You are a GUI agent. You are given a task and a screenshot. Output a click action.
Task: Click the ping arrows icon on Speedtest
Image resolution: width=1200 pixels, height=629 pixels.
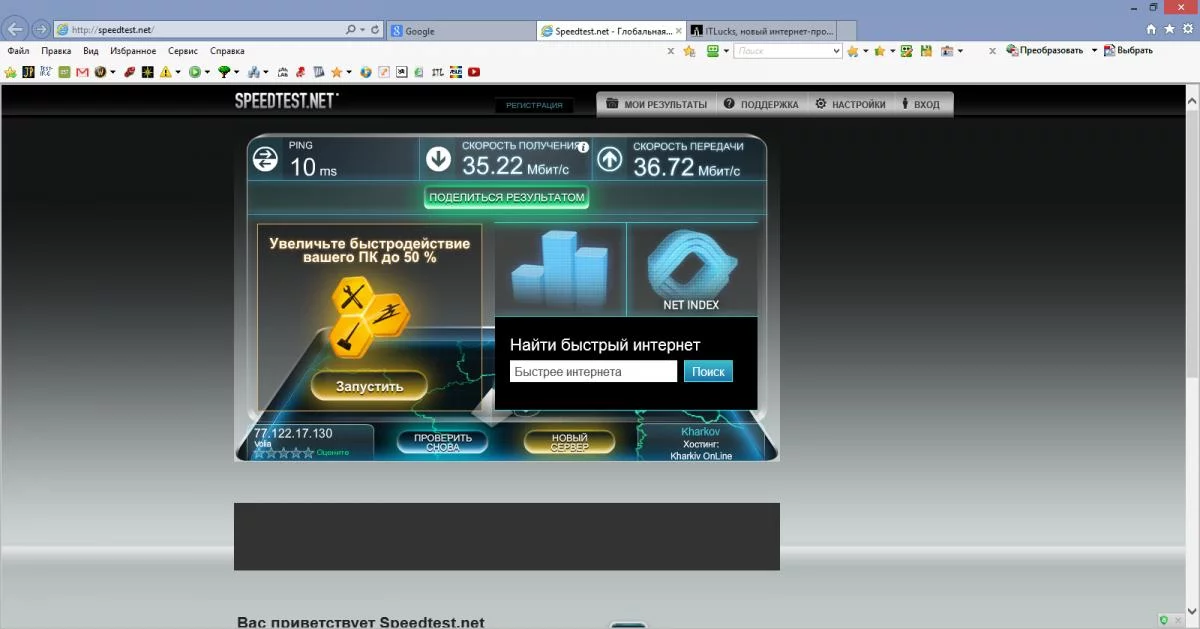[265, 158]
